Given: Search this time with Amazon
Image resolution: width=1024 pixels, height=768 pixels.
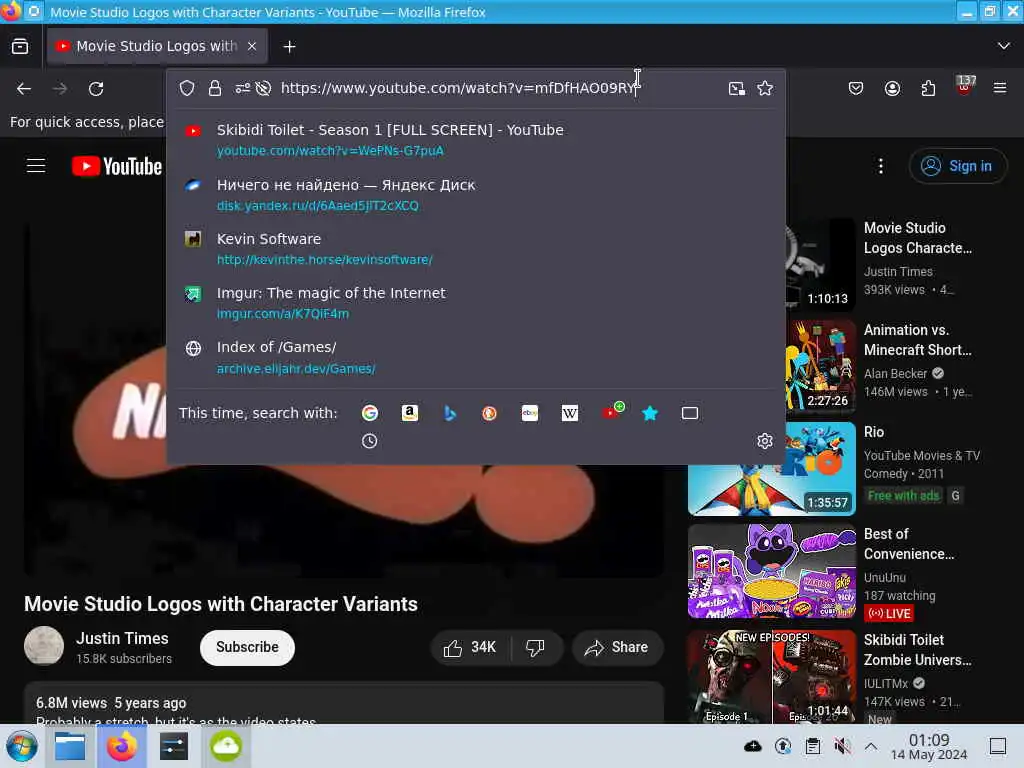Looking at the screenshot, I should coord(409,413).
